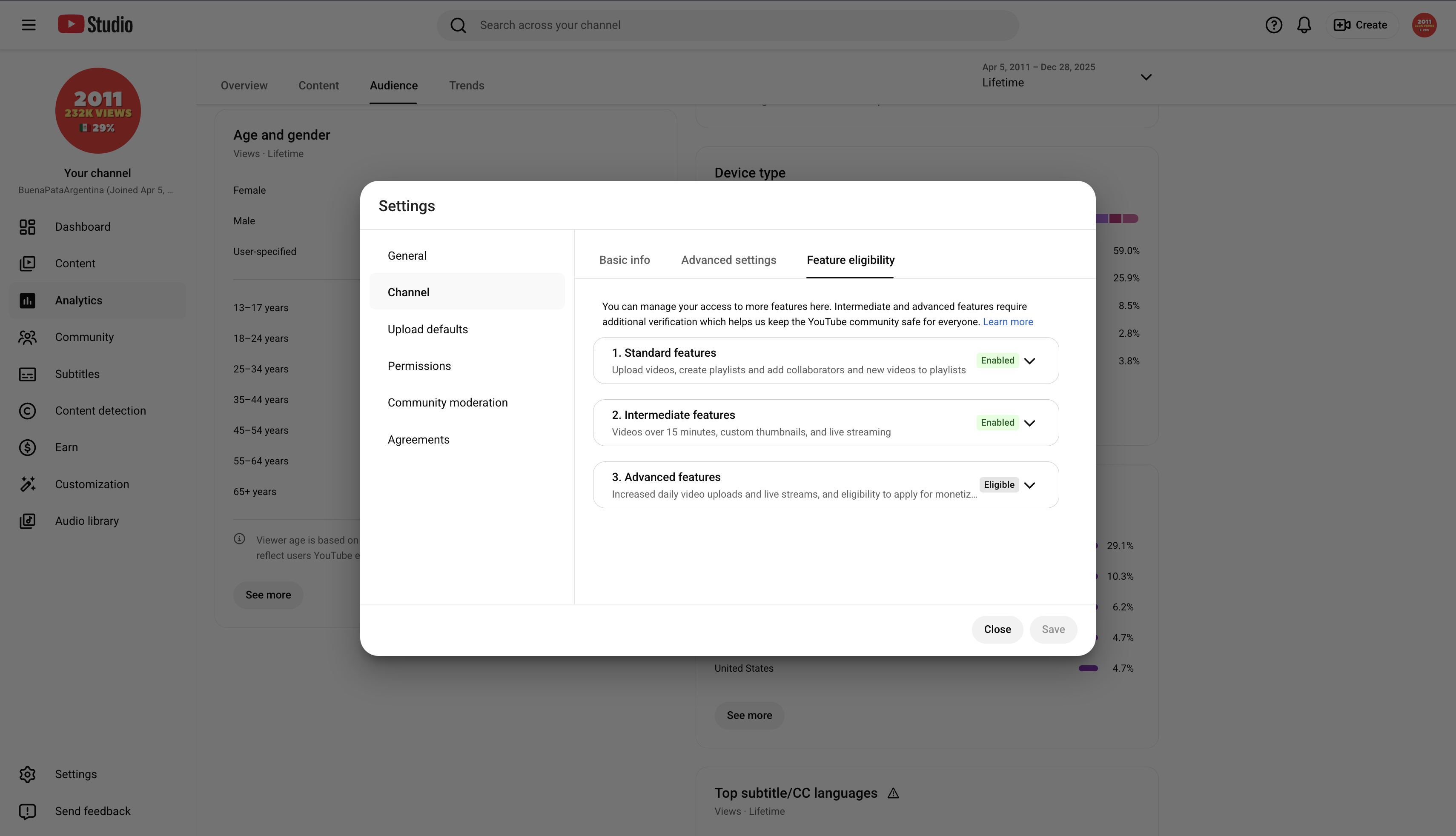Click the Send feedback icon
The width and height of the screenshot is (1456, 836).
[28, 811]
